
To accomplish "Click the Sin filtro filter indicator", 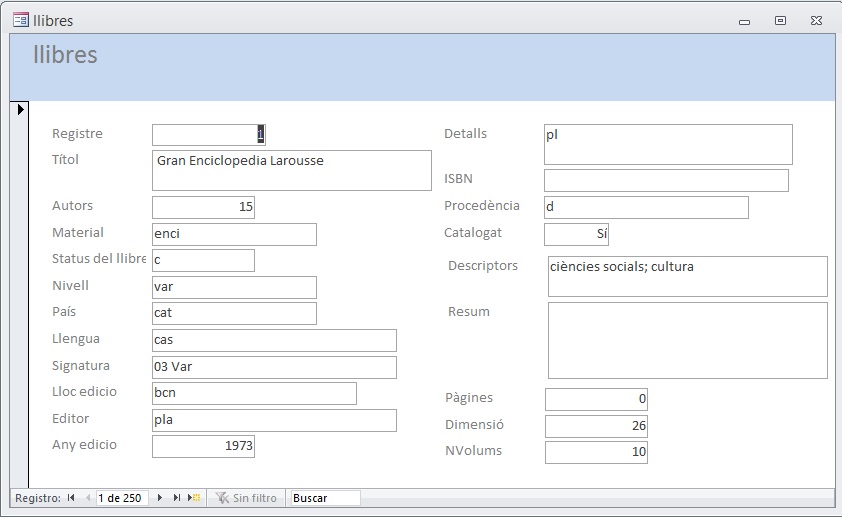I will (x=246, y=498).
